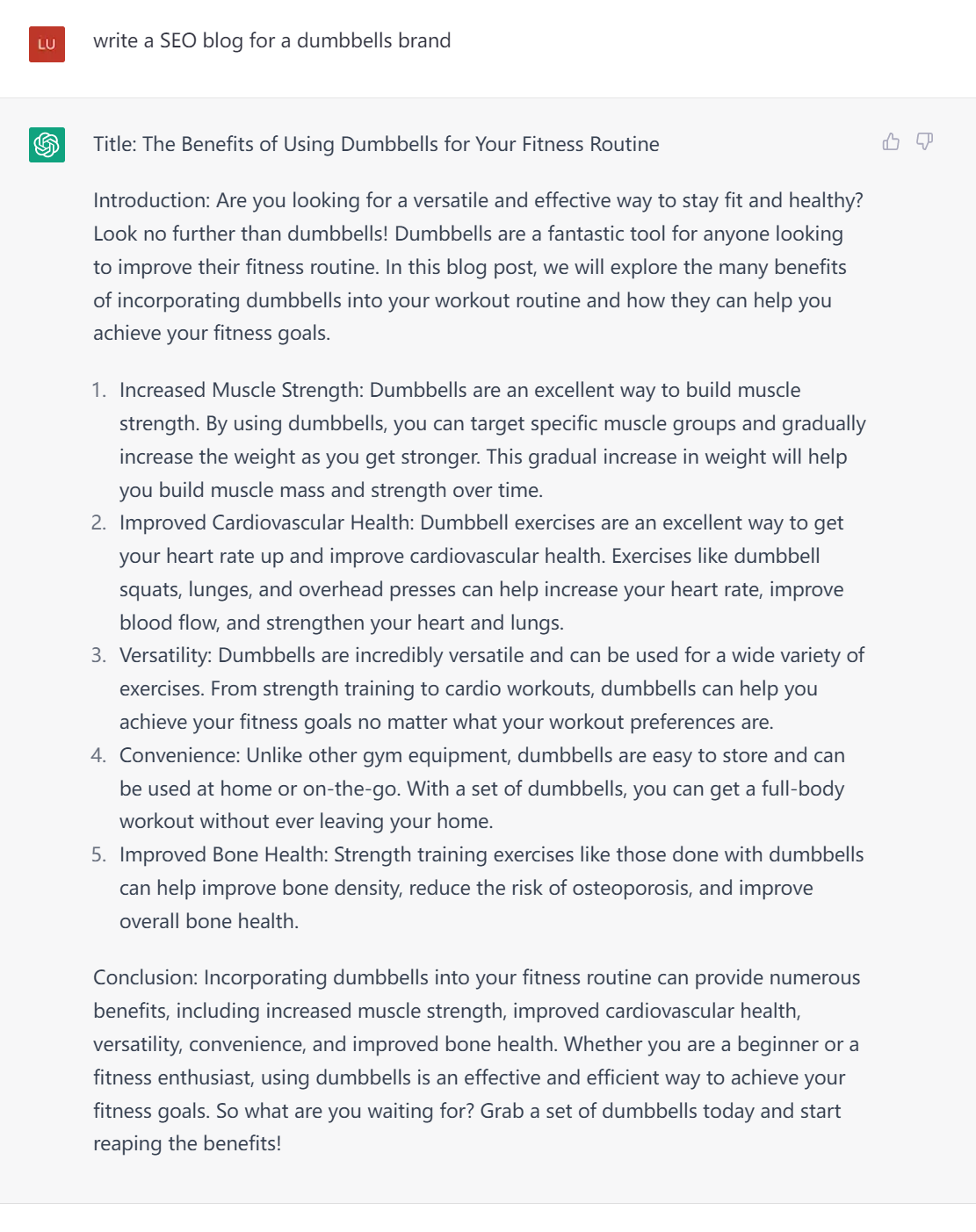The width and height of the screenshot is (976, 1232).
Task: Click the Conclusion paragraph text
Action: click(474, 1061)
